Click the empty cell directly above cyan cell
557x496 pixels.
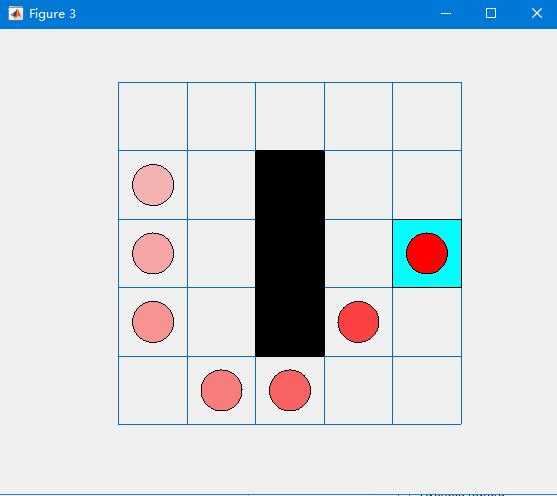click(x=427, y=185)
